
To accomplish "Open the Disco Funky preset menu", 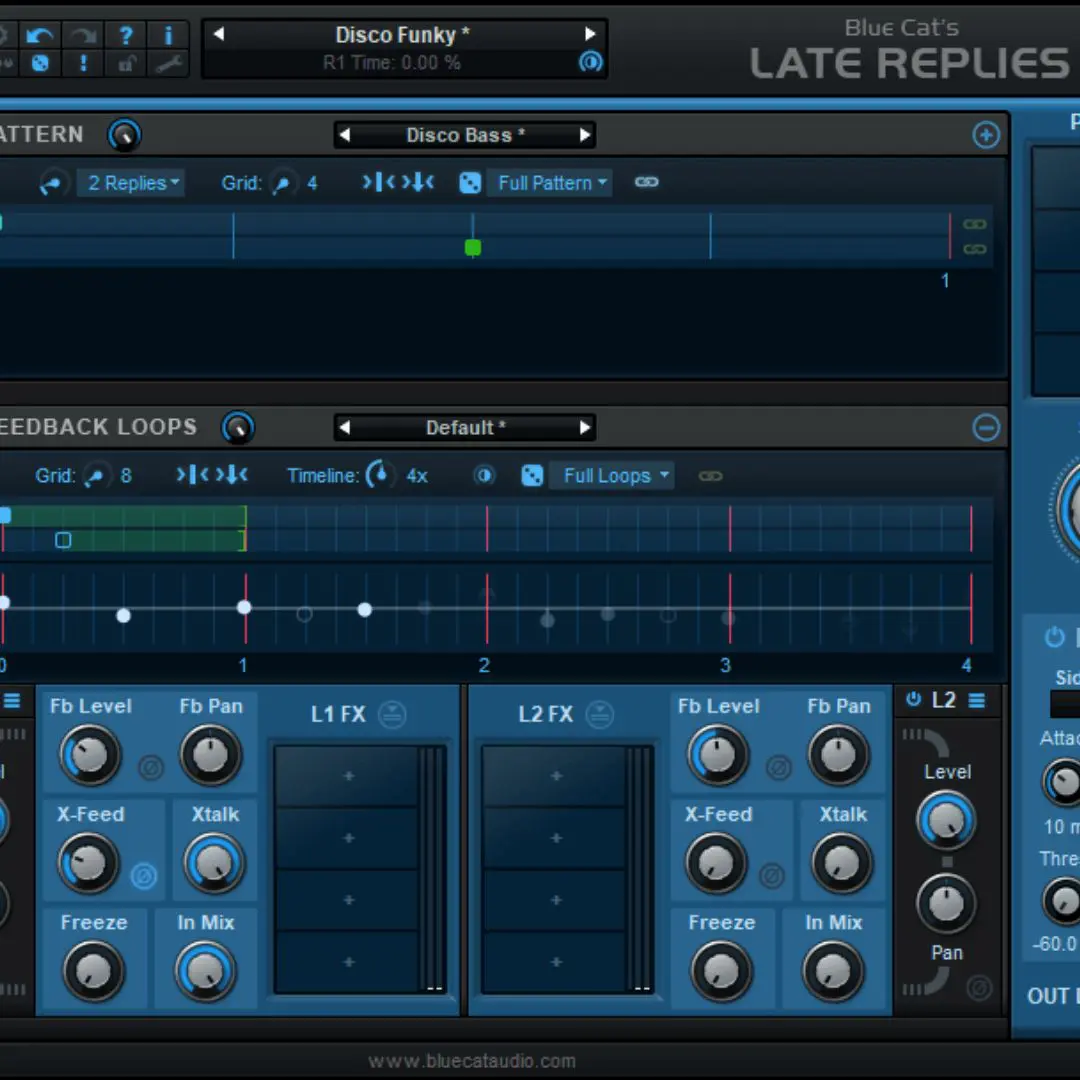I will pos(403,34).
